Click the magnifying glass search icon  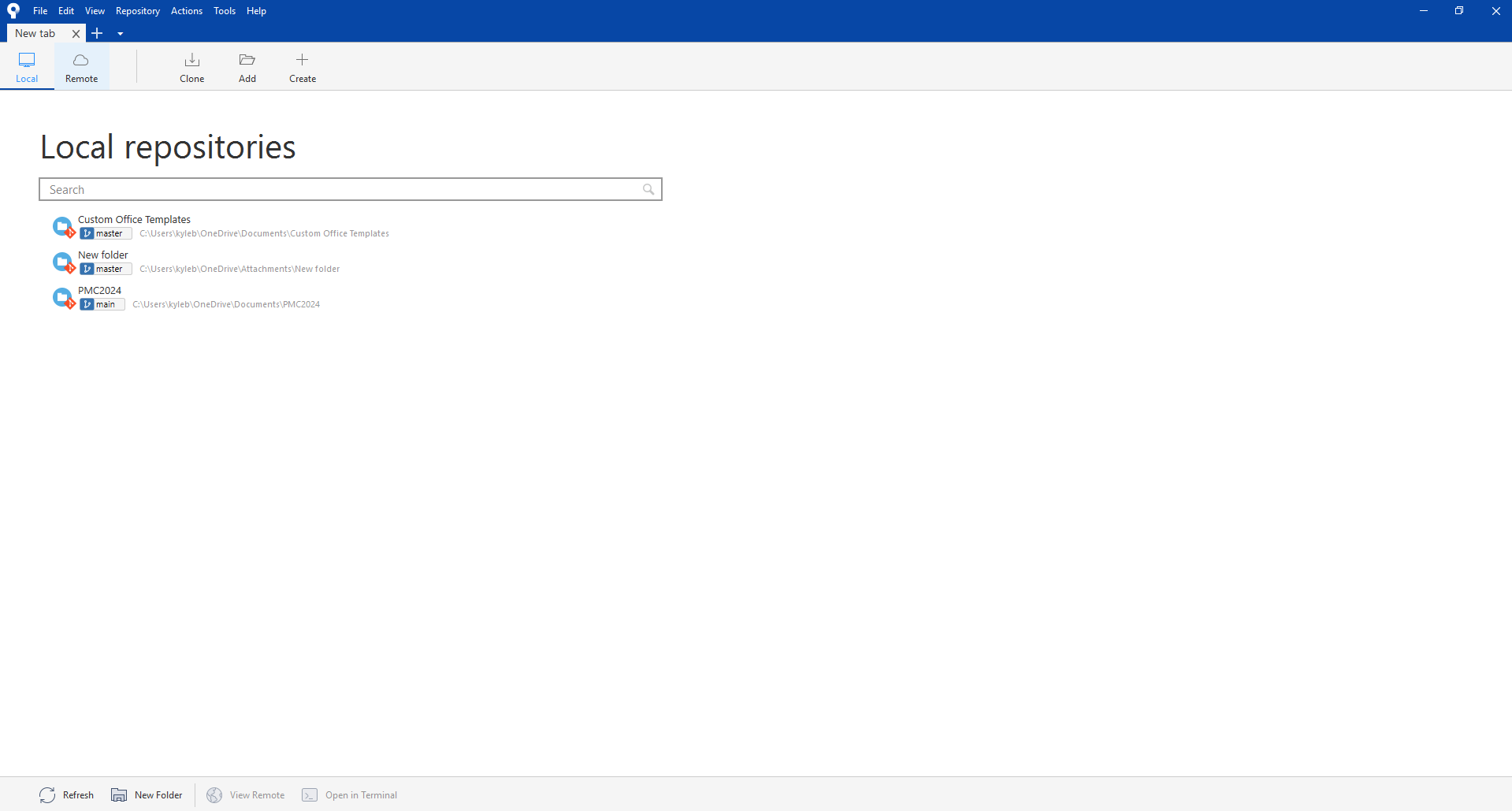(648, 189)
